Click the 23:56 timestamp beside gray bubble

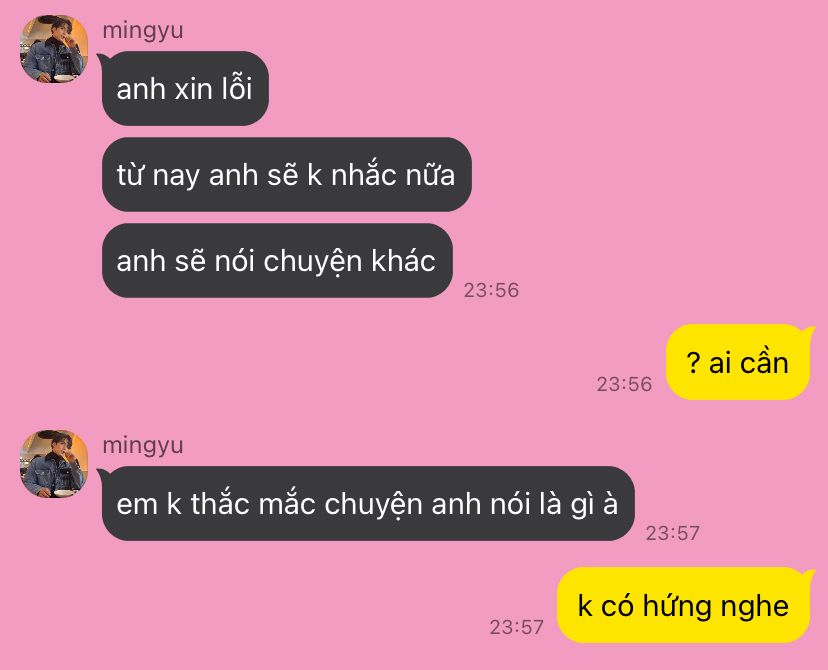coord(491,290)
